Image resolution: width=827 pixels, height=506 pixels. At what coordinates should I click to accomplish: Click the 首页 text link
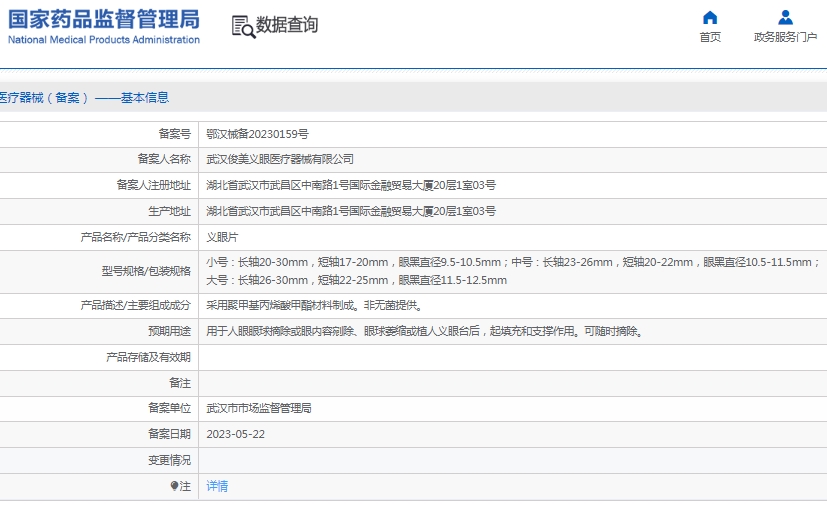(x=710, y=37)
